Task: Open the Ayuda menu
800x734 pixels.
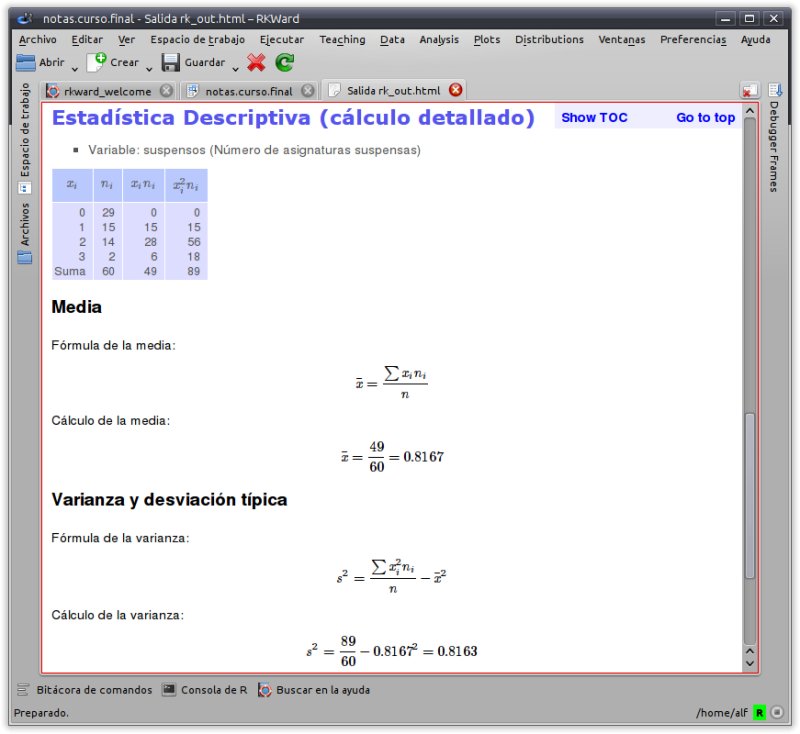Action: (x=756, y=40)
